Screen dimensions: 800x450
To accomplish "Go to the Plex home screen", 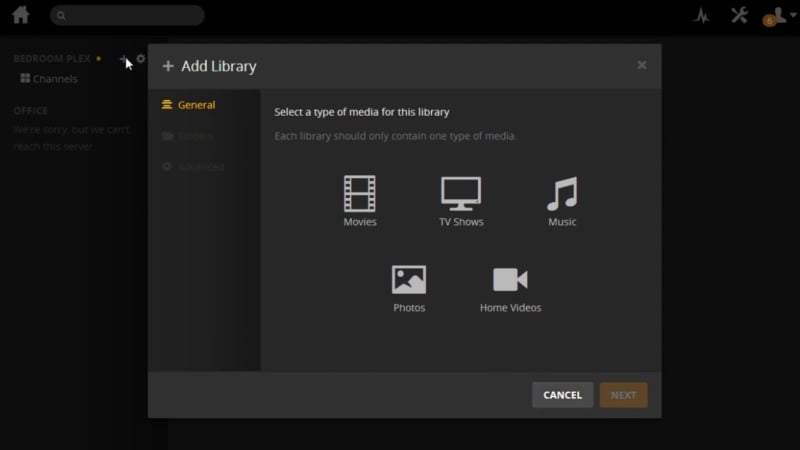I will coord(20,15).
